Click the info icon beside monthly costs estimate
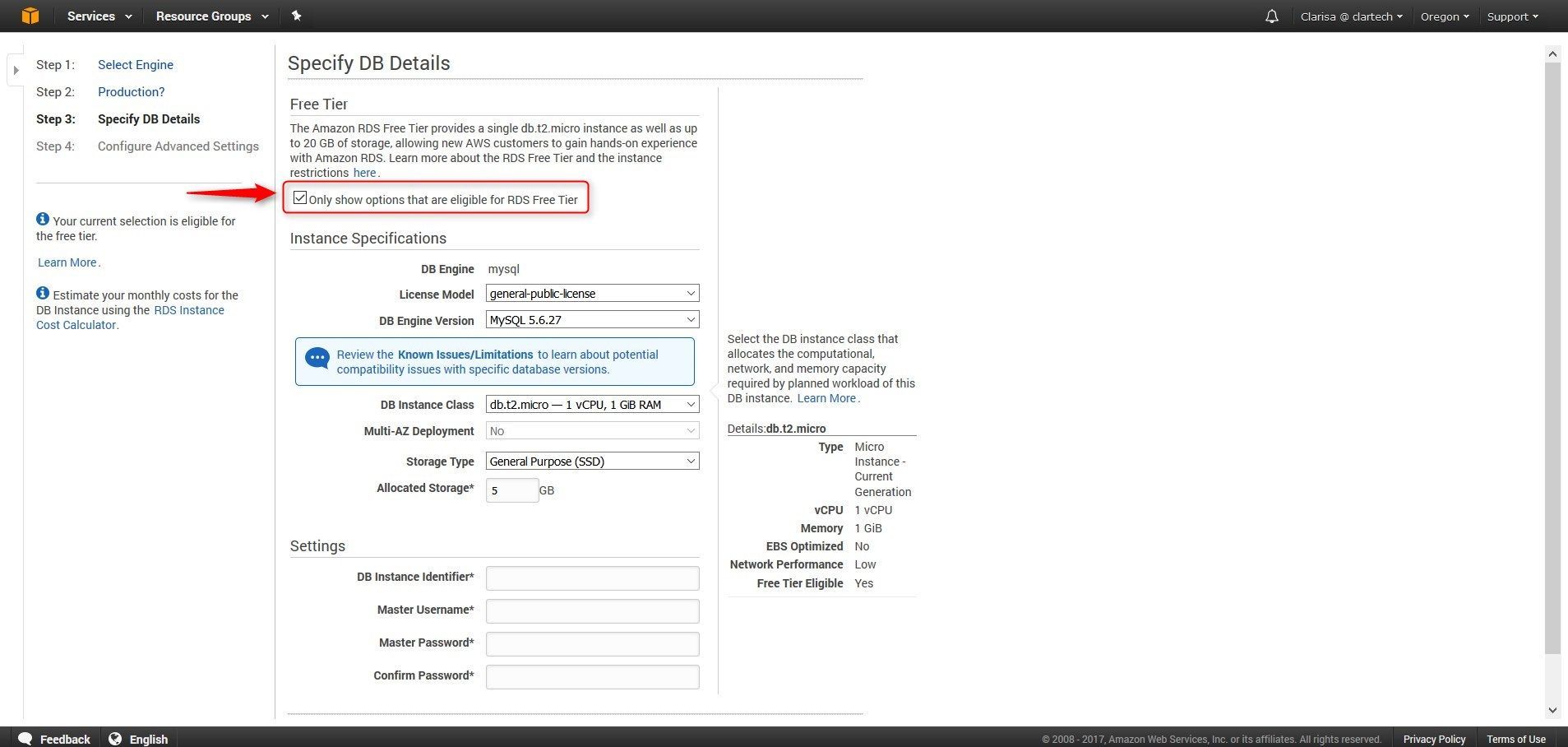 [43, 293]
